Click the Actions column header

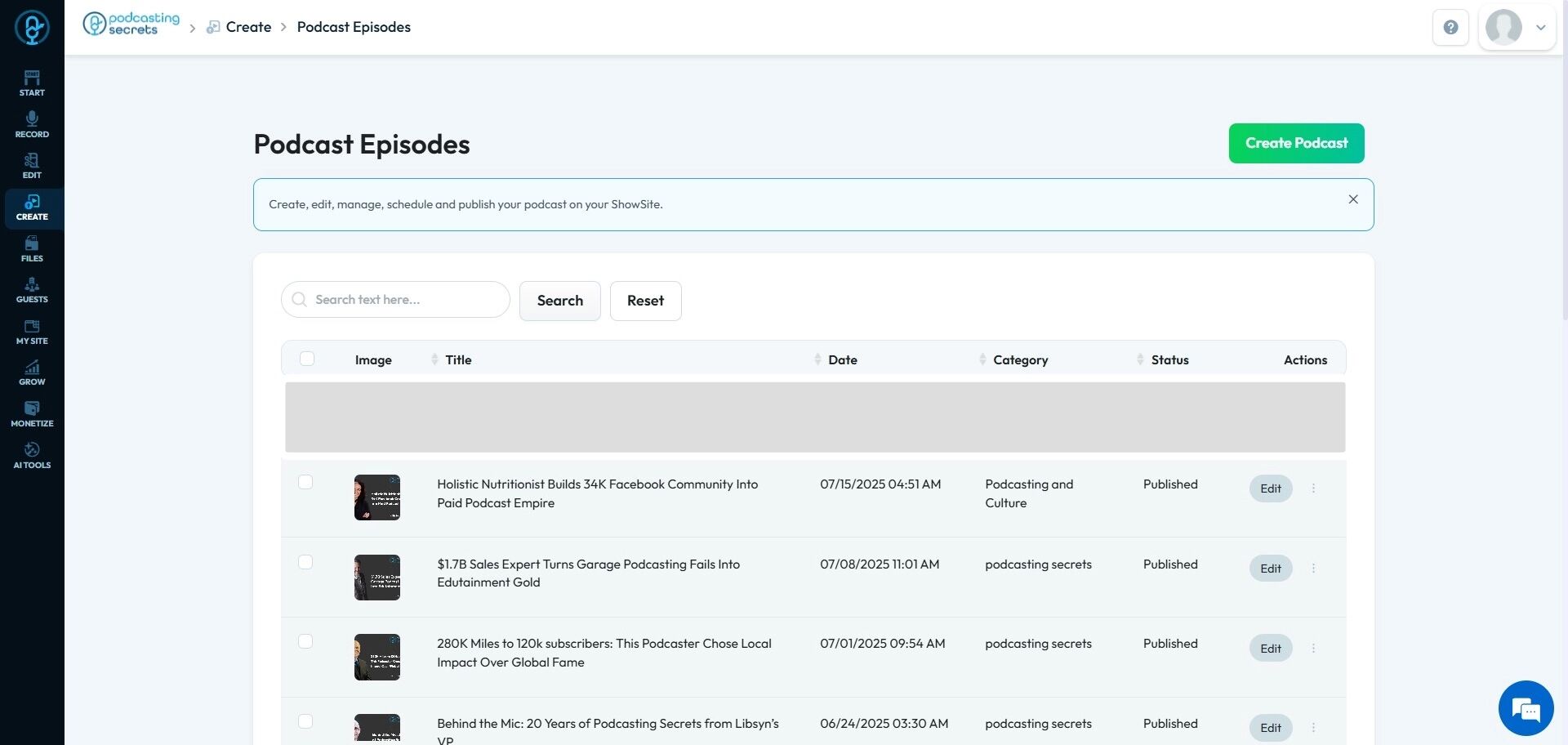coord(1305,359)
